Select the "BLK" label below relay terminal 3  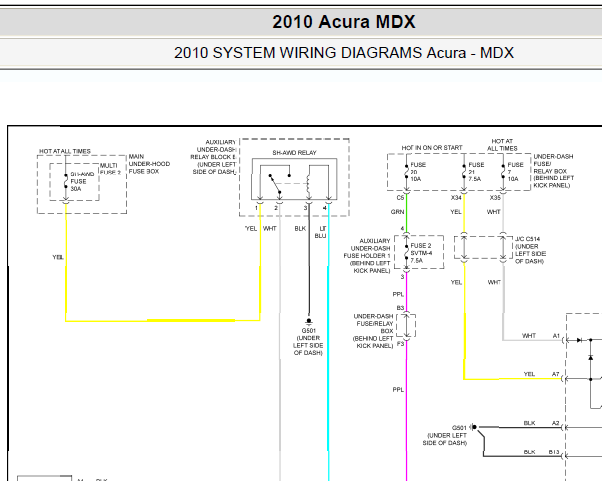click(300, 228)
